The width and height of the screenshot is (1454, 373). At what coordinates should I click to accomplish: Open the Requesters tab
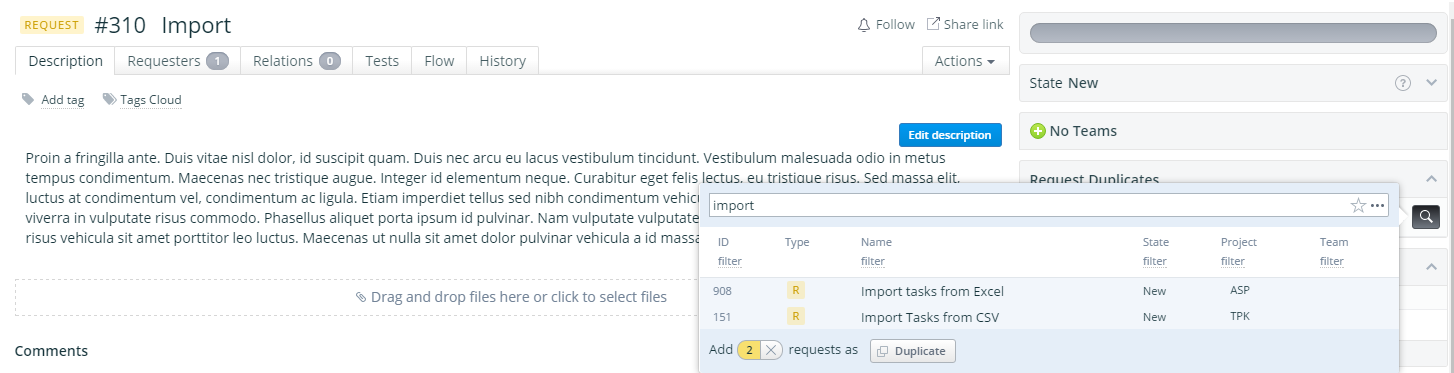tap(178, 61)
